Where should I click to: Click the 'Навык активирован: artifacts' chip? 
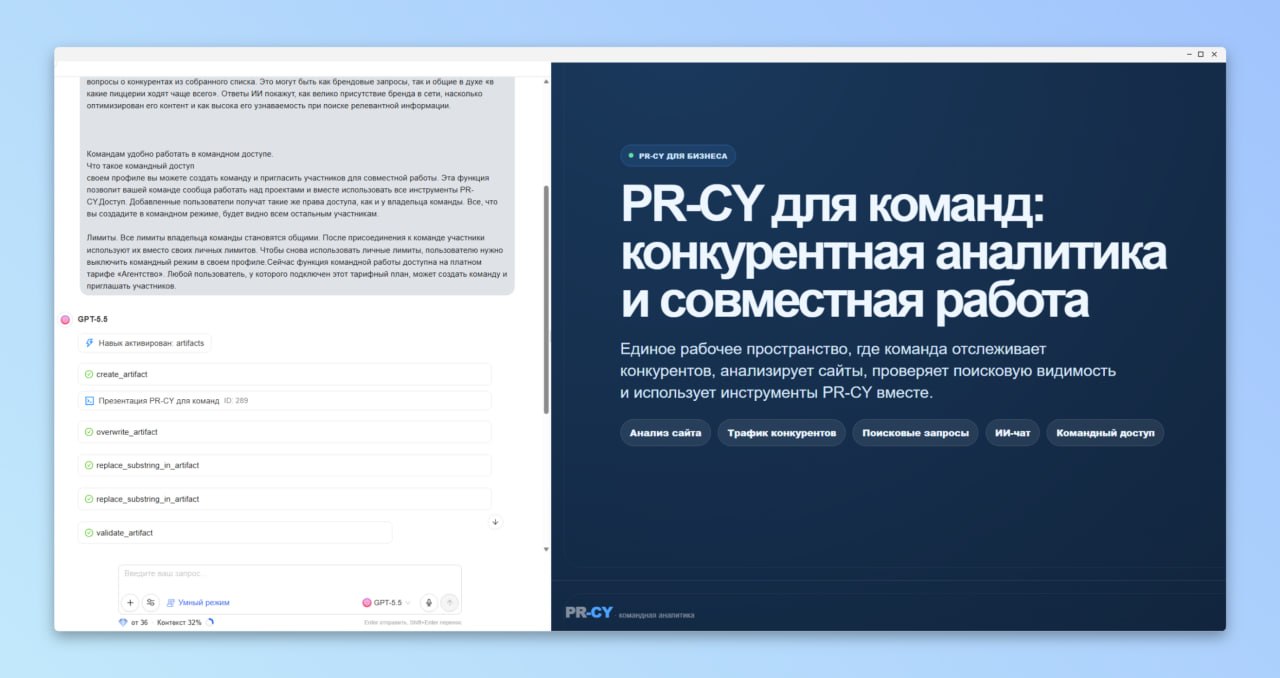[145, 343]
